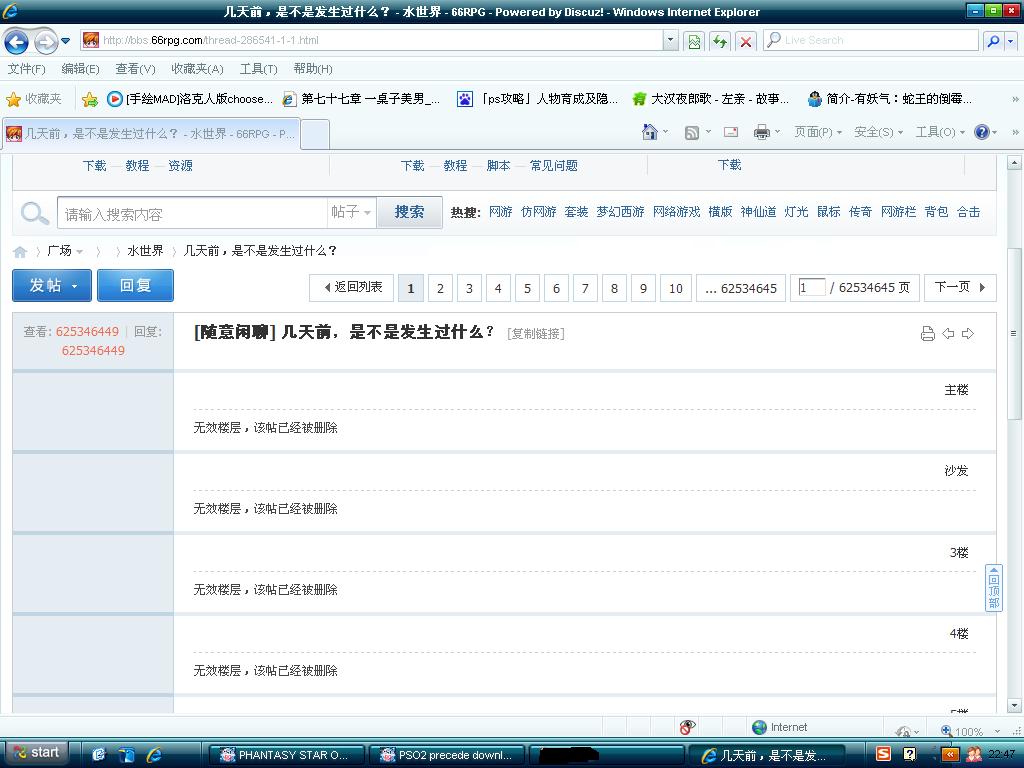The height and width of the screenshot is (768, 1024).
Task: Open the 工具(O) command bar dropdown
Action: 940,132
